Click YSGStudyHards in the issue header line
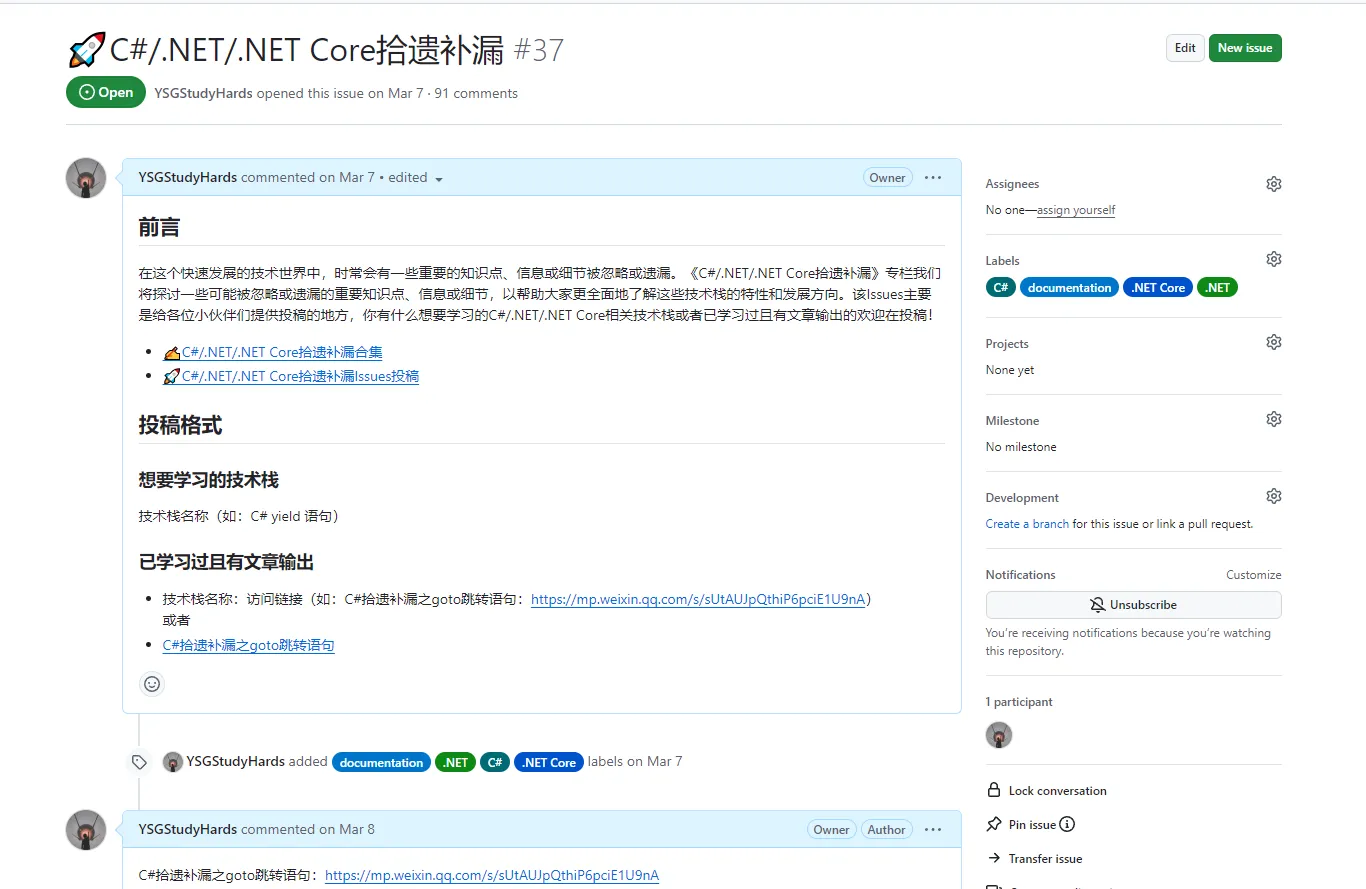This screenshot has height=889, width=1366. coord(203,93)
